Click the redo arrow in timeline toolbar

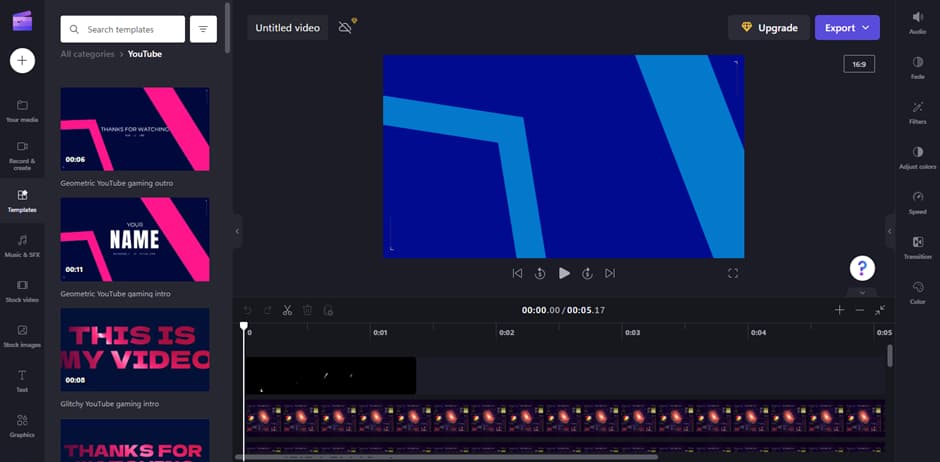(x=267, y=310)
